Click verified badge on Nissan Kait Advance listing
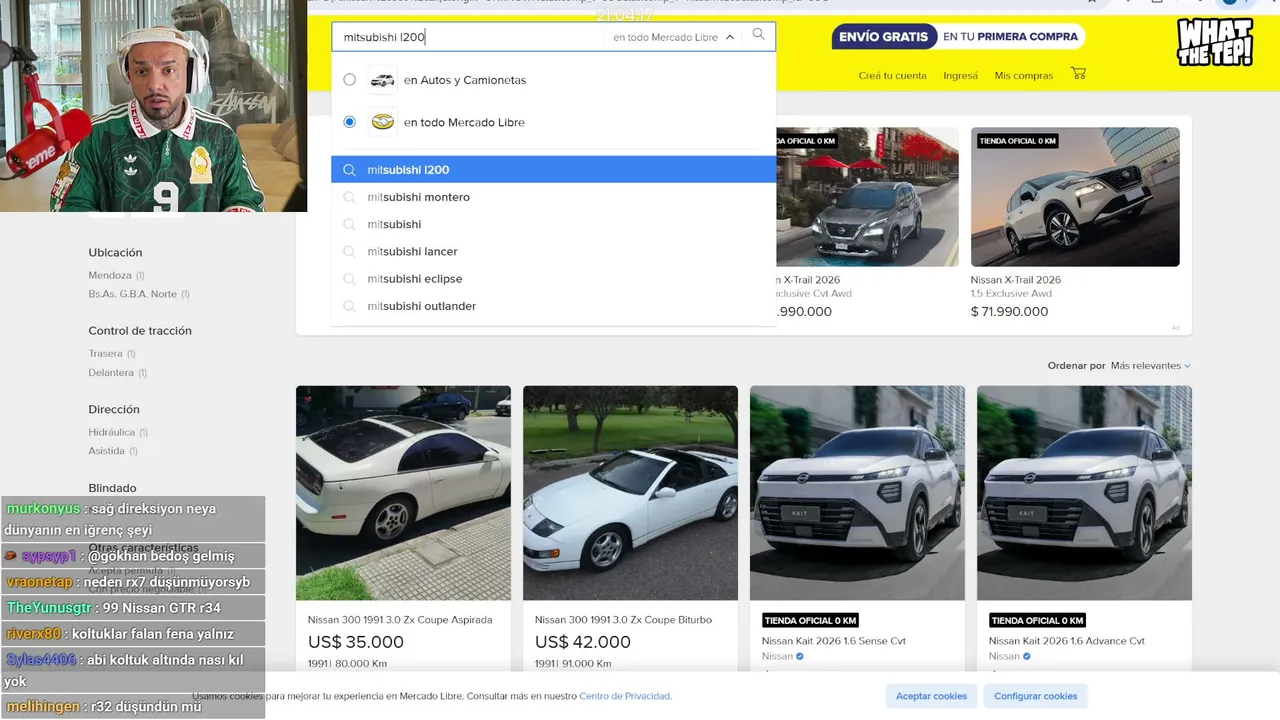The image size is (1280, 720). click(1027, 657)
